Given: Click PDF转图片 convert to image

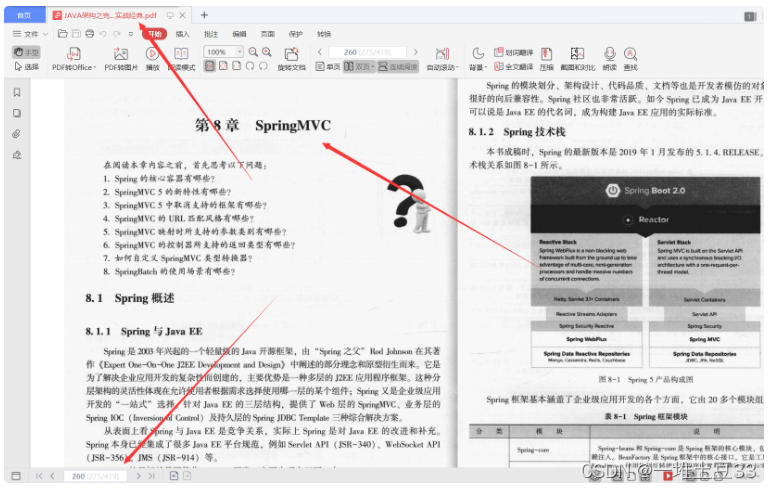Looking at the screenshot, I should click(121, 59).
